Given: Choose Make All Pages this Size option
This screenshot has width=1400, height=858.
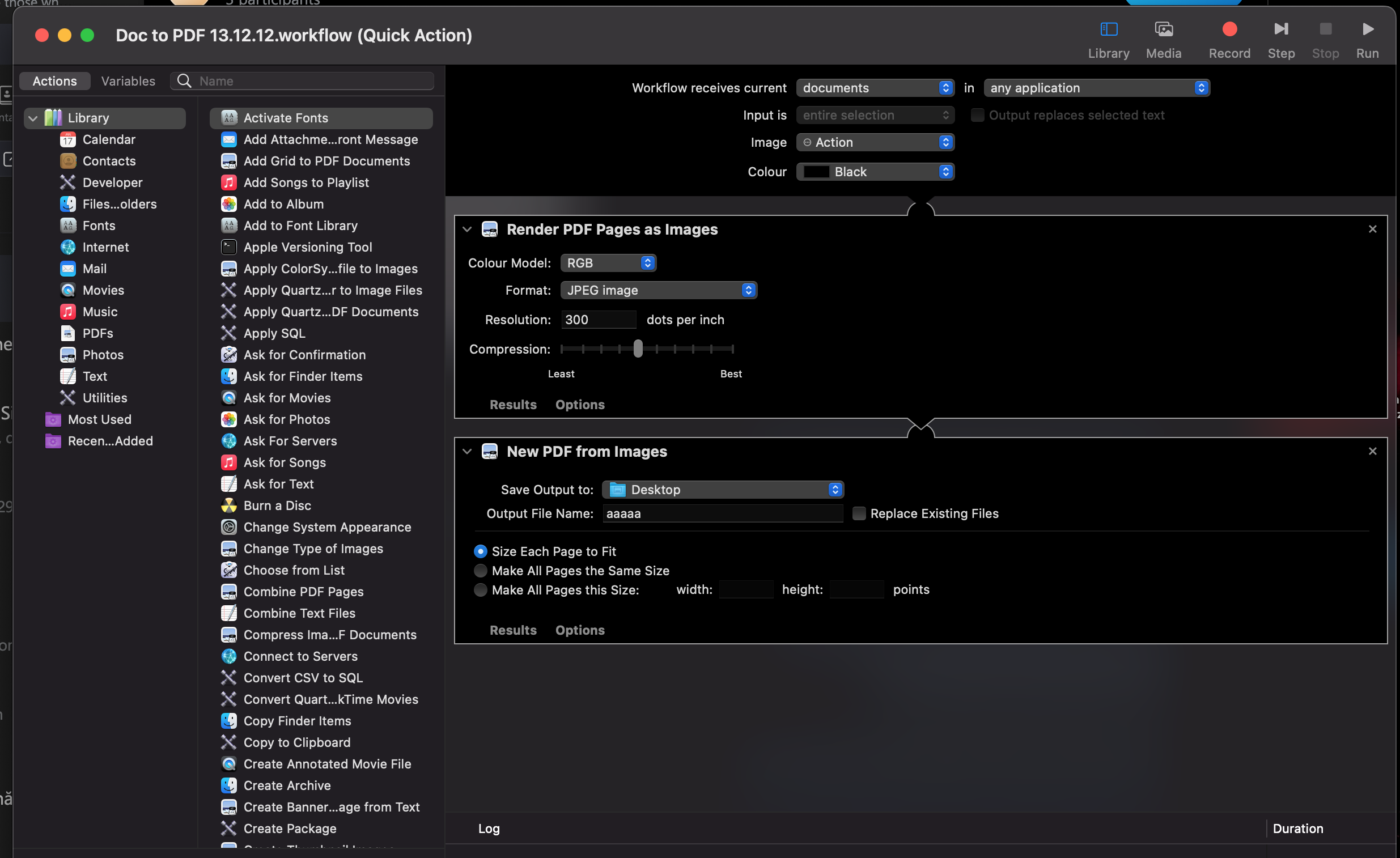Looking at the screenshot, I should [x=481, y=590].
